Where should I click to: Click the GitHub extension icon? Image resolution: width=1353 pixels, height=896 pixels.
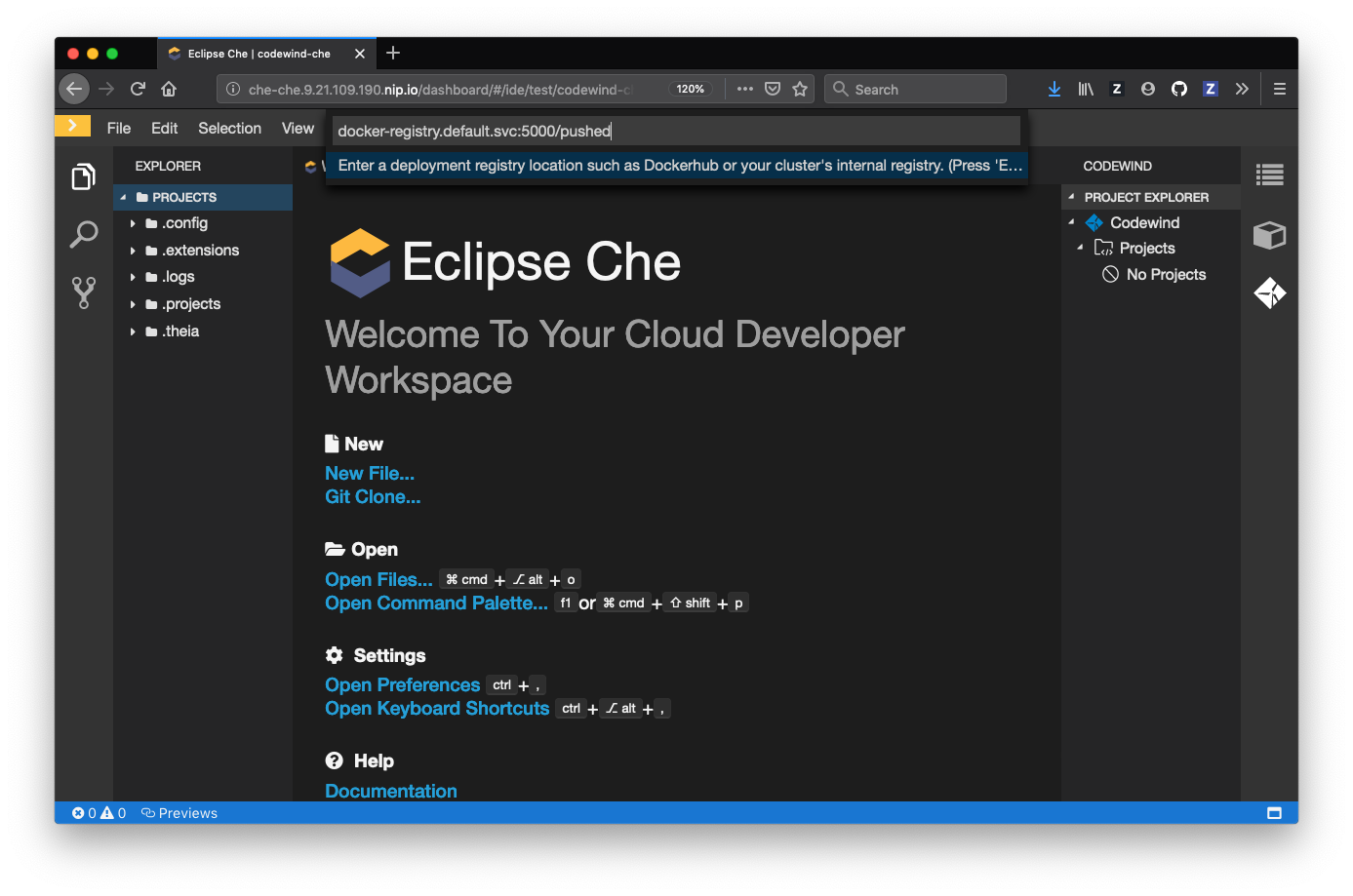coord(1179,89)
